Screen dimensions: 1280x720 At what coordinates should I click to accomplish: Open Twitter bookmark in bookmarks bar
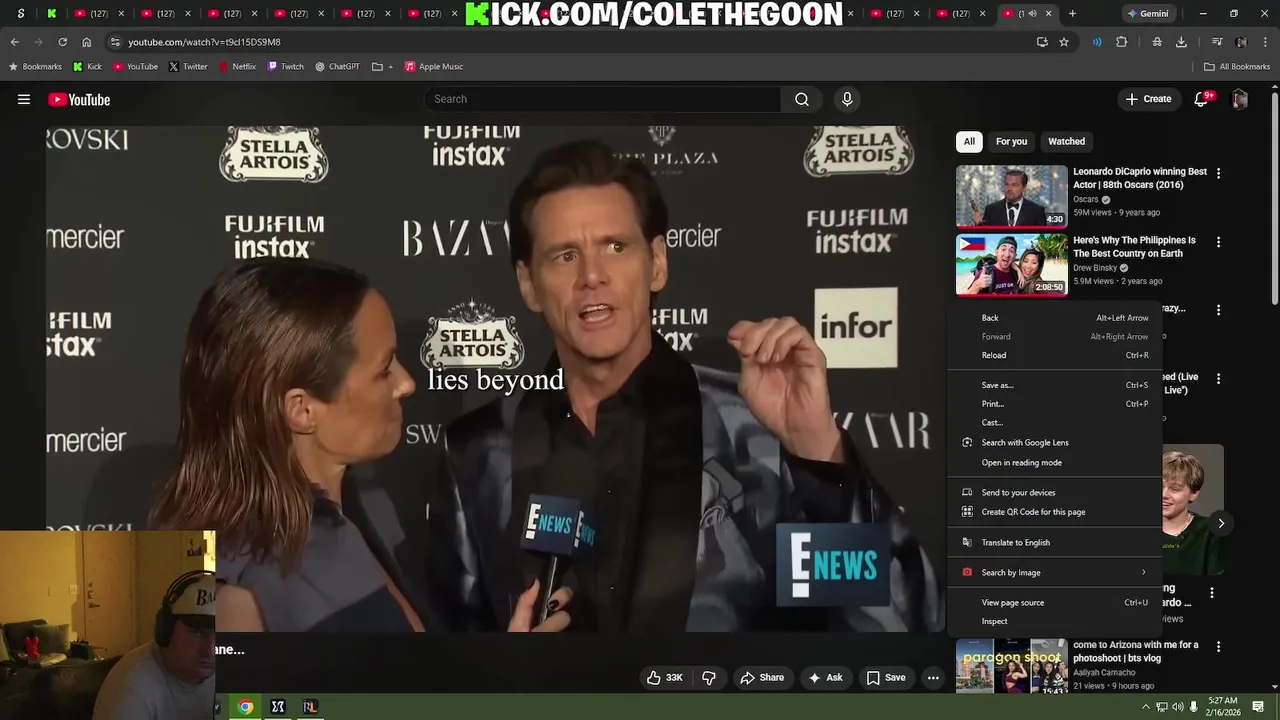point(188,67)
